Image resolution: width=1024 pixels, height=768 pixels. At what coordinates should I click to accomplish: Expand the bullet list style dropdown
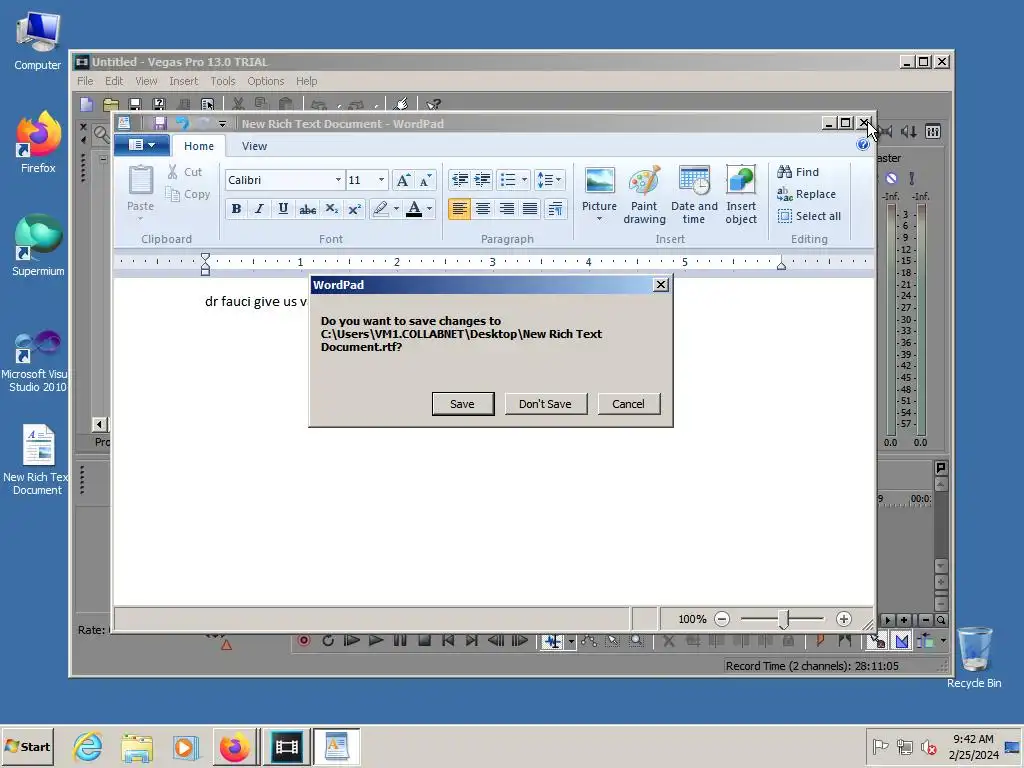pos(524,180)
